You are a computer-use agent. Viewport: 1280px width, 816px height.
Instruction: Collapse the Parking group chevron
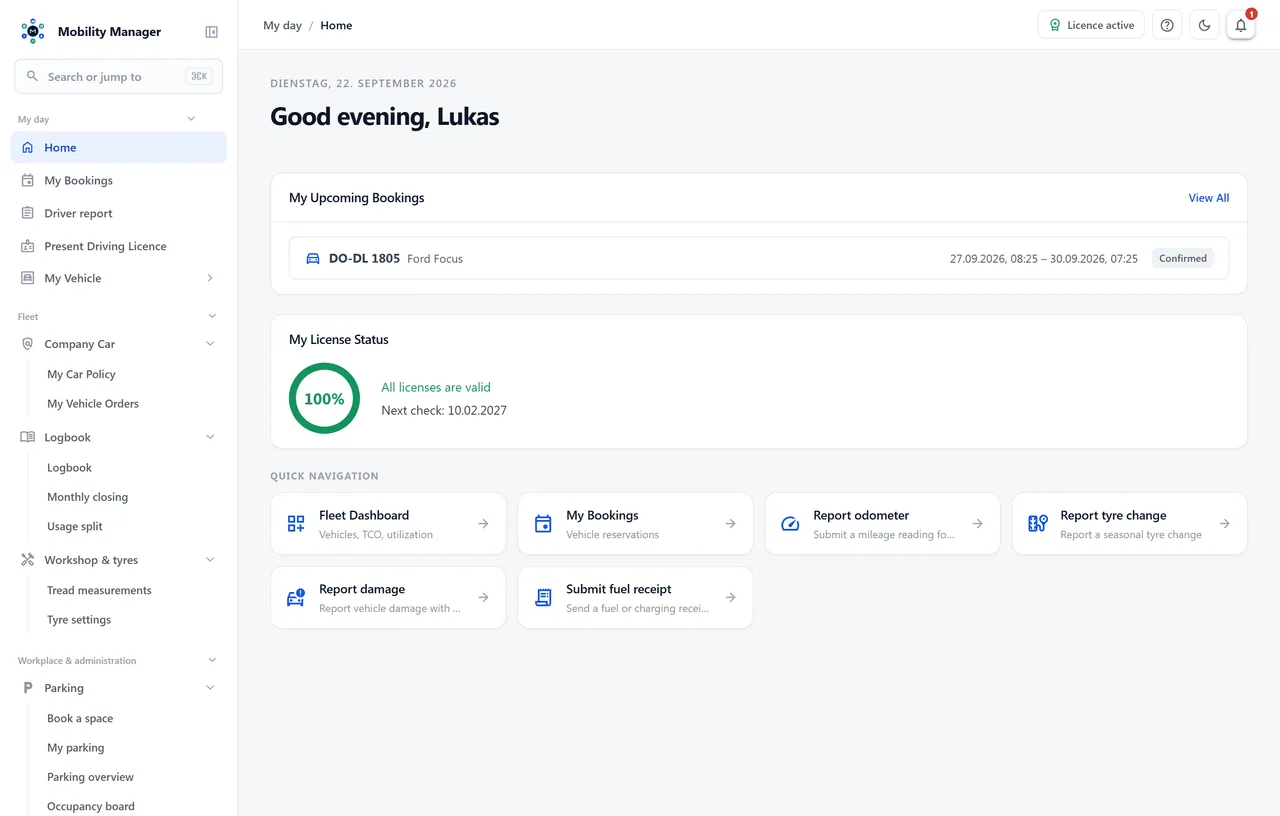[x=210, y=688]
